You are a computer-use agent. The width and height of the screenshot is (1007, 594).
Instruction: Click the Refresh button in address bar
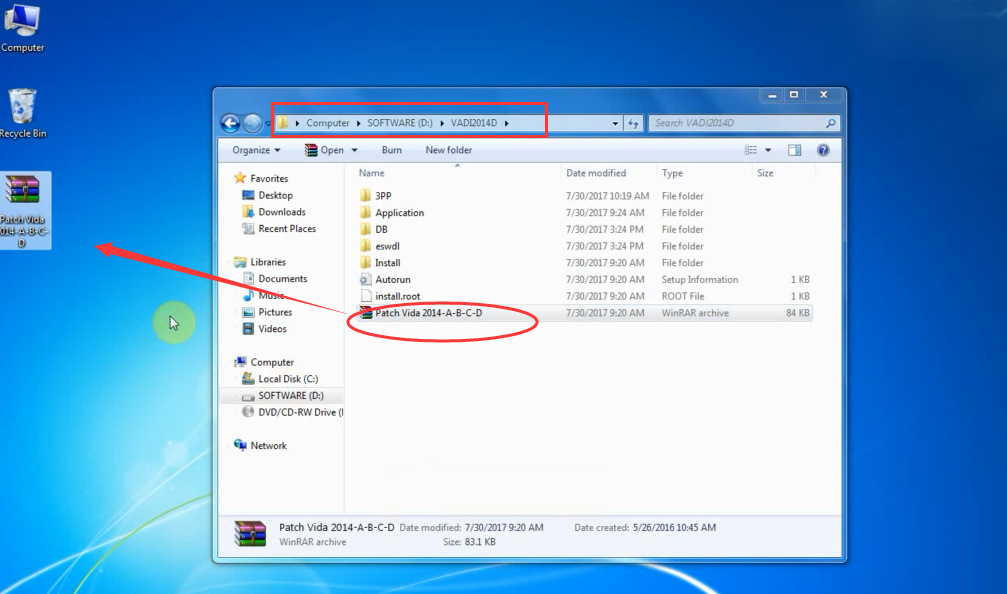(633, 123)
